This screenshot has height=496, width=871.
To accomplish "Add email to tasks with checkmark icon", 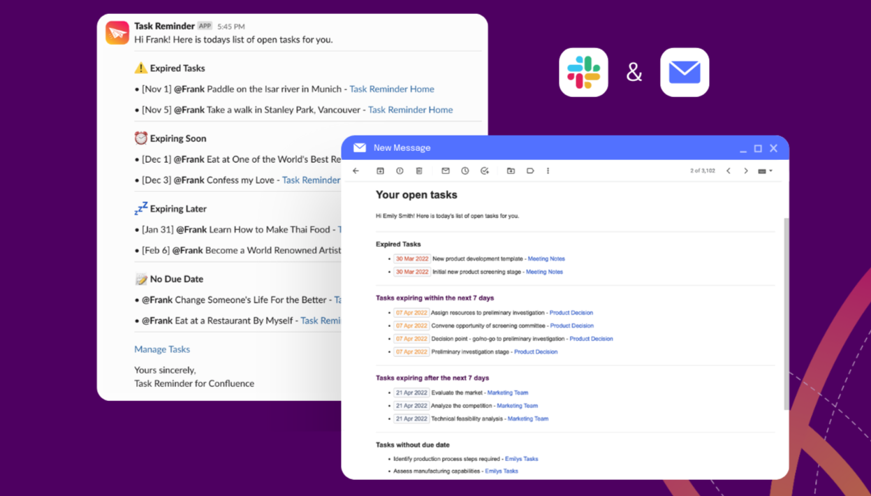I will [484, 171].
